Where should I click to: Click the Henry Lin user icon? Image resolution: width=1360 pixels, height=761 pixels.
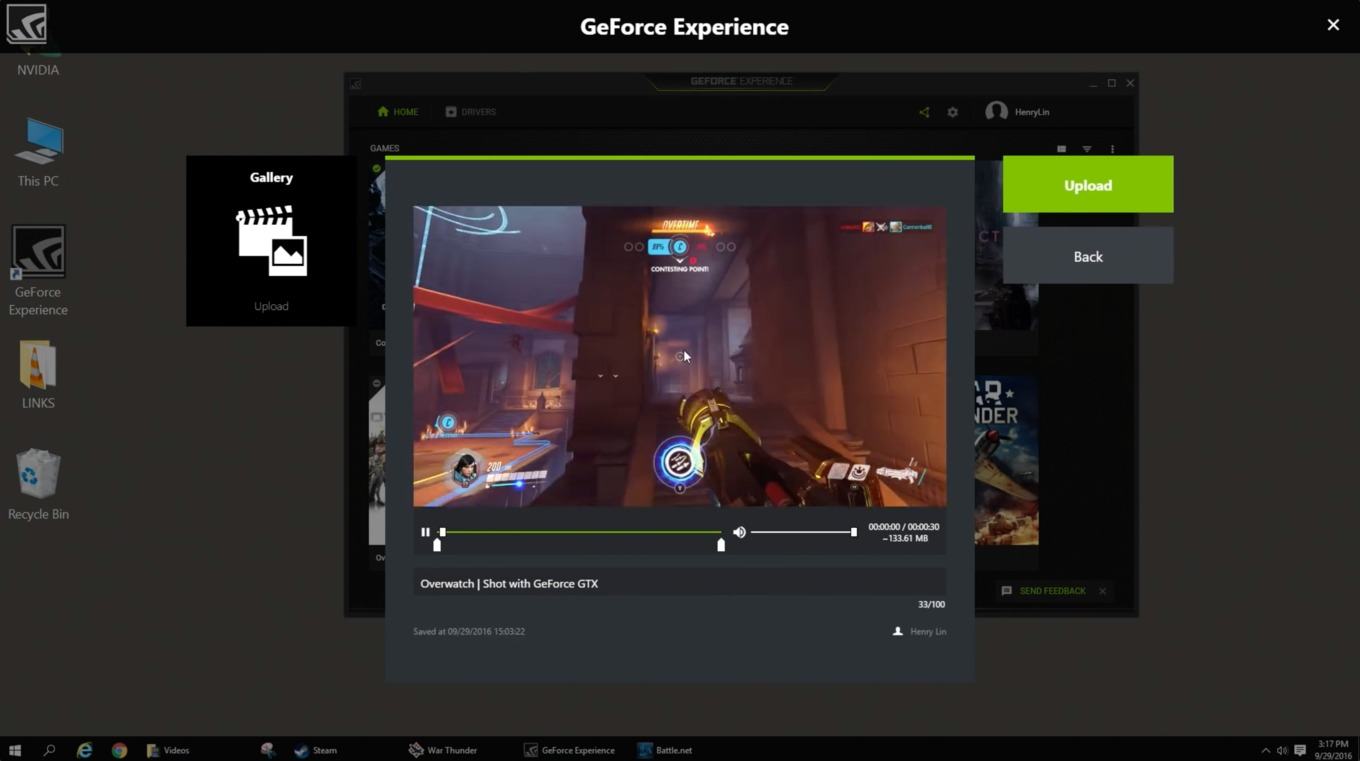pyautogui.click(x=898, y=631)
